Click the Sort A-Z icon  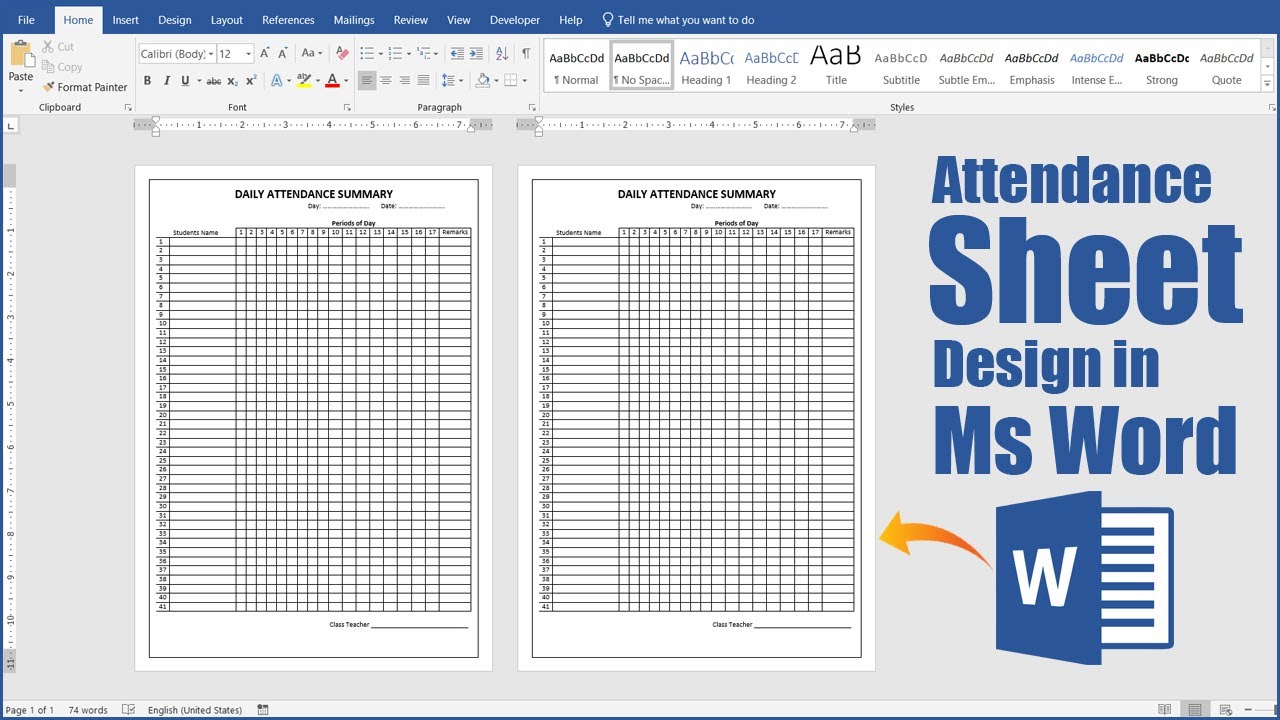[x=501, y=54]
